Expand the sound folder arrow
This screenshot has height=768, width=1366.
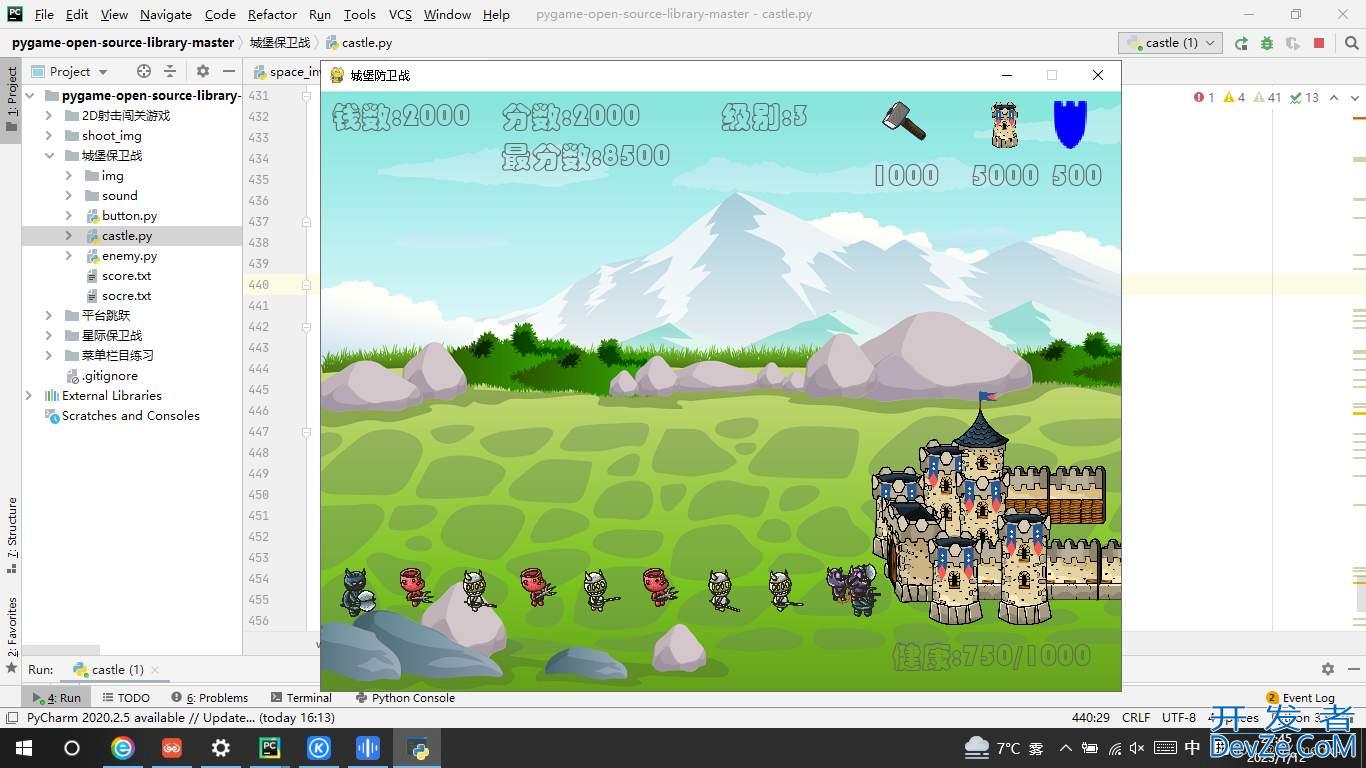68,196
